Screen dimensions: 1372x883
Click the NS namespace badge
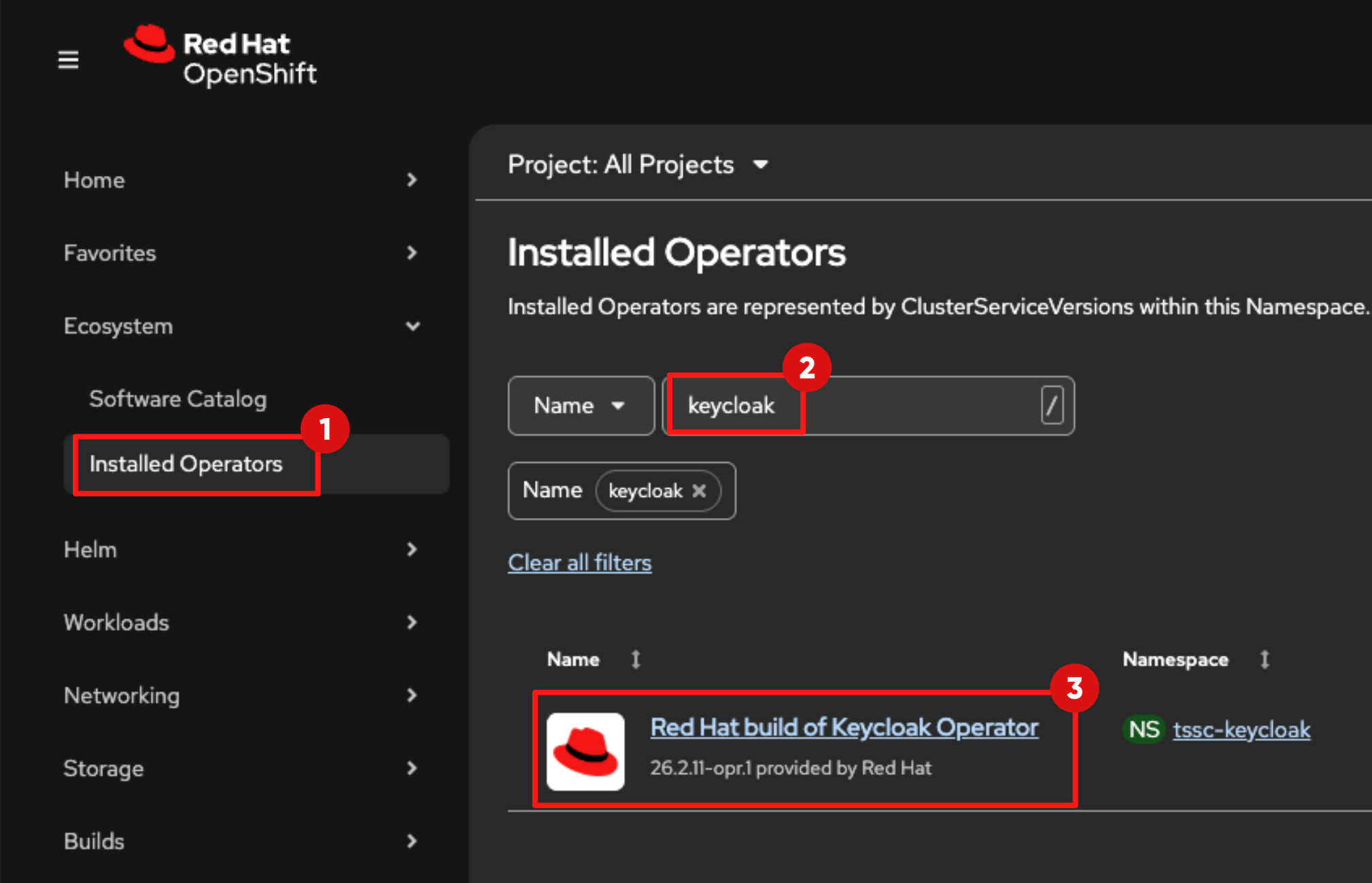point(1144,729)
